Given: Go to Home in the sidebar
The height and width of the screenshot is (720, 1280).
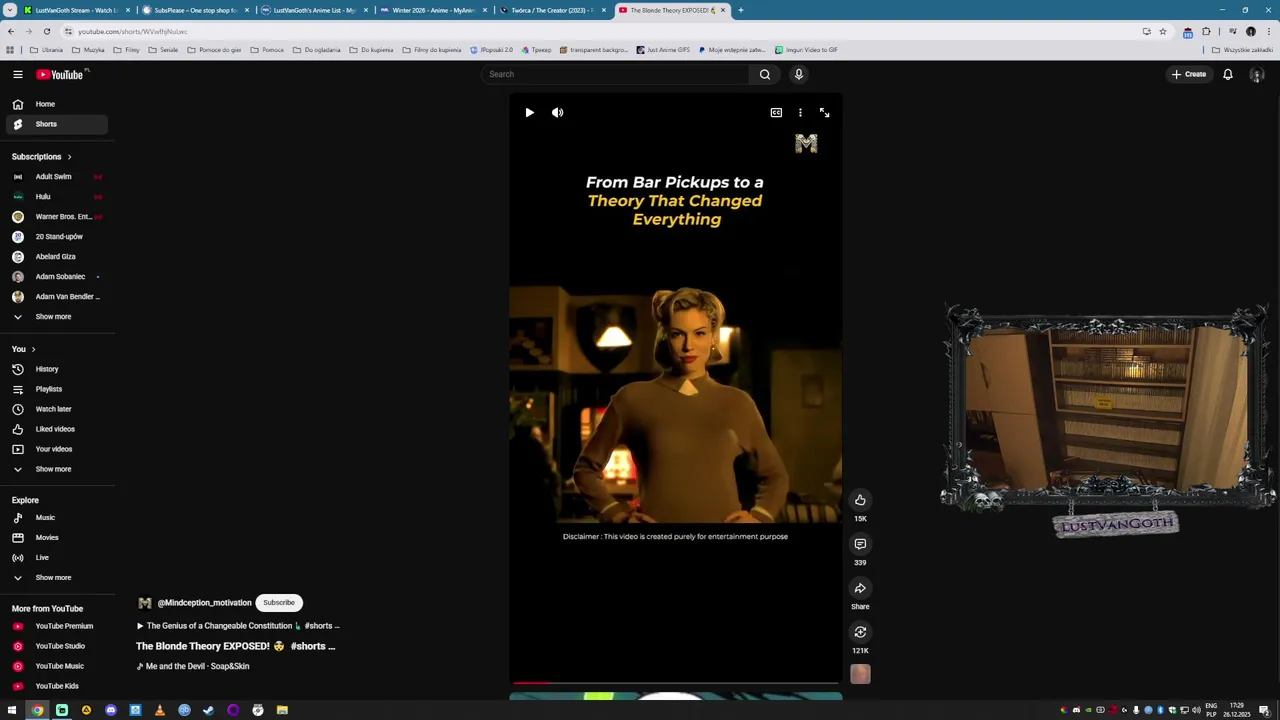Looking at the screenshot, I should click(x=56, y=104).
